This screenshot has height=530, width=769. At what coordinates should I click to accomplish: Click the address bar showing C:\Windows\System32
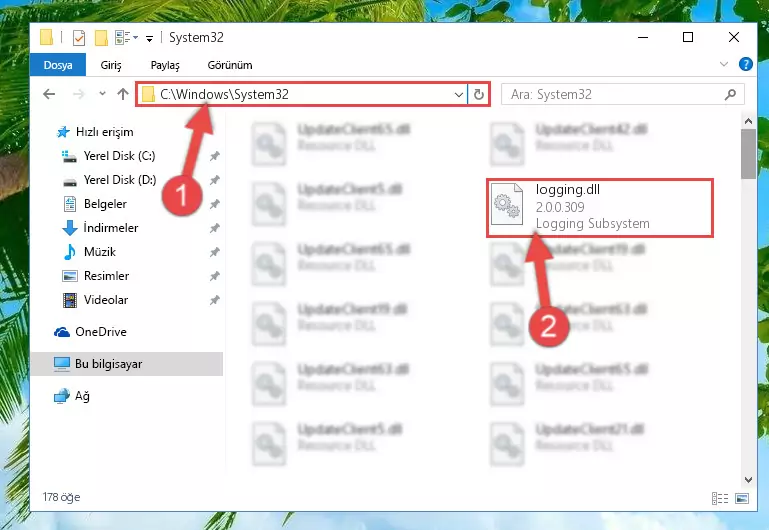[302, 94]
